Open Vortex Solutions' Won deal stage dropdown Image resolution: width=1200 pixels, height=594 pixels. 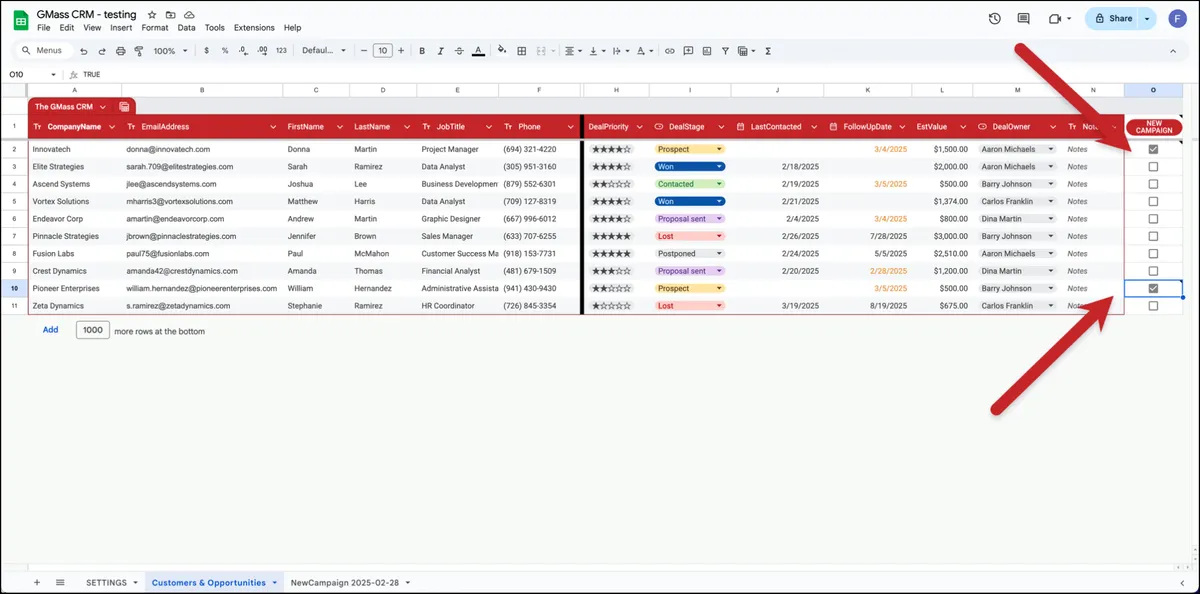click(718, 201)
